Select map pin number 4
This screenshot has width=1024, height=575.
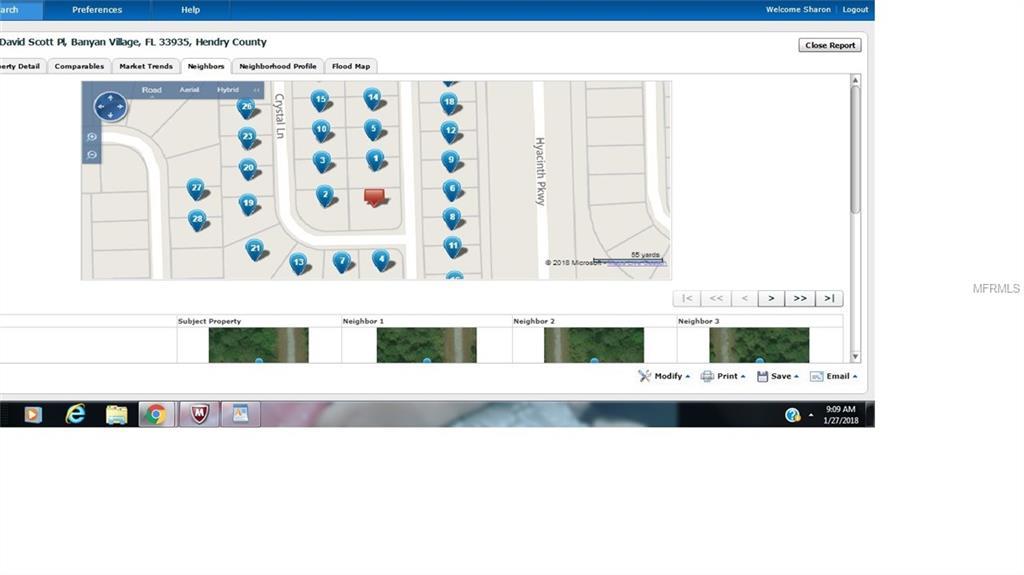point(382,260)
